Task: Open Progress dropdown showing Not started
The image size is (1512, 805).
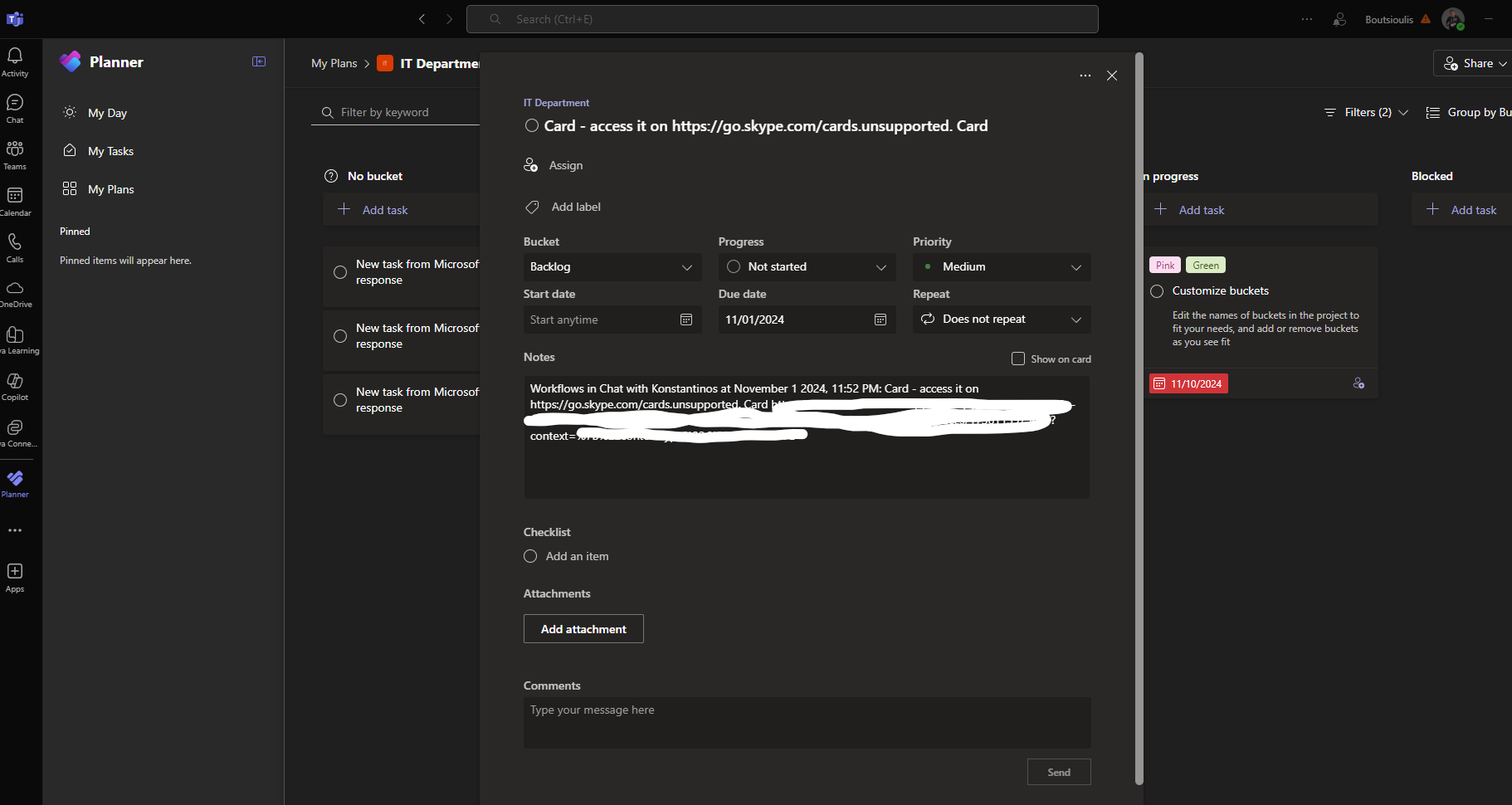Action: [807, 267]
